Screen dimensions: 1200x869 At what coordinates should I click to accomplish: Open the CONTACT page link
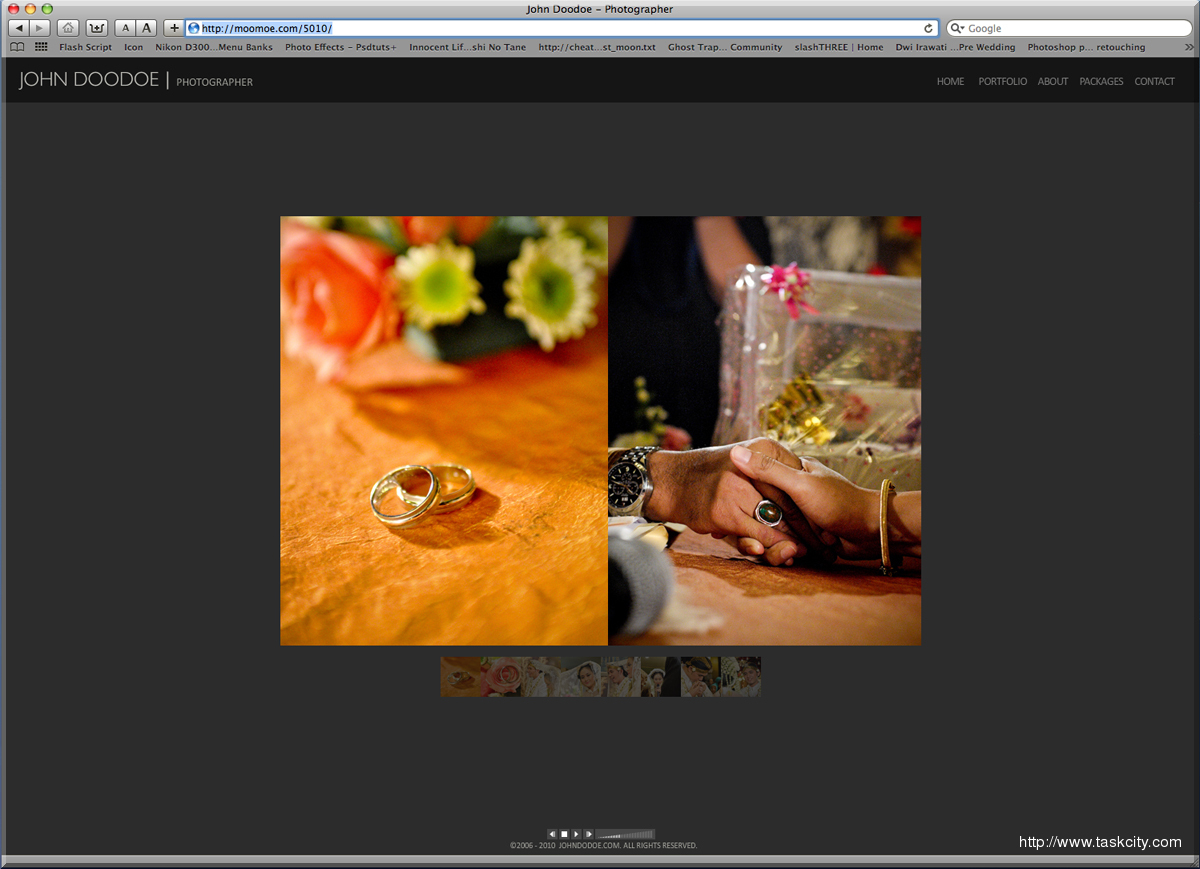[x=1154, y=81]
